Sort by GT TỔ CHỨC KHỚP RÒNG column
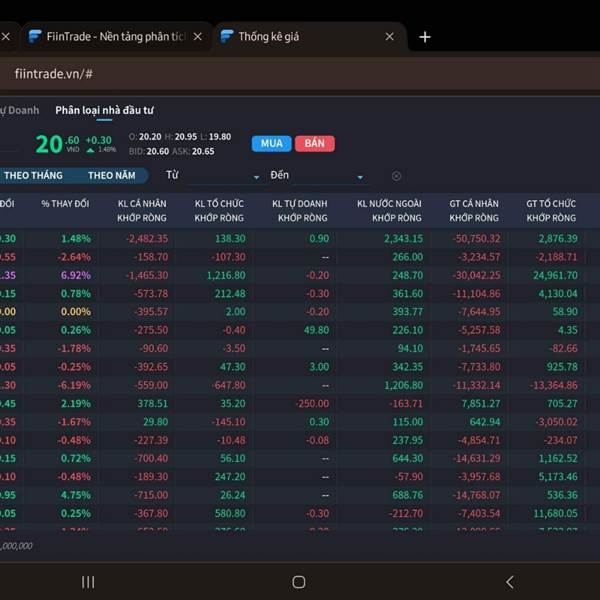 (x=551, y=210)
